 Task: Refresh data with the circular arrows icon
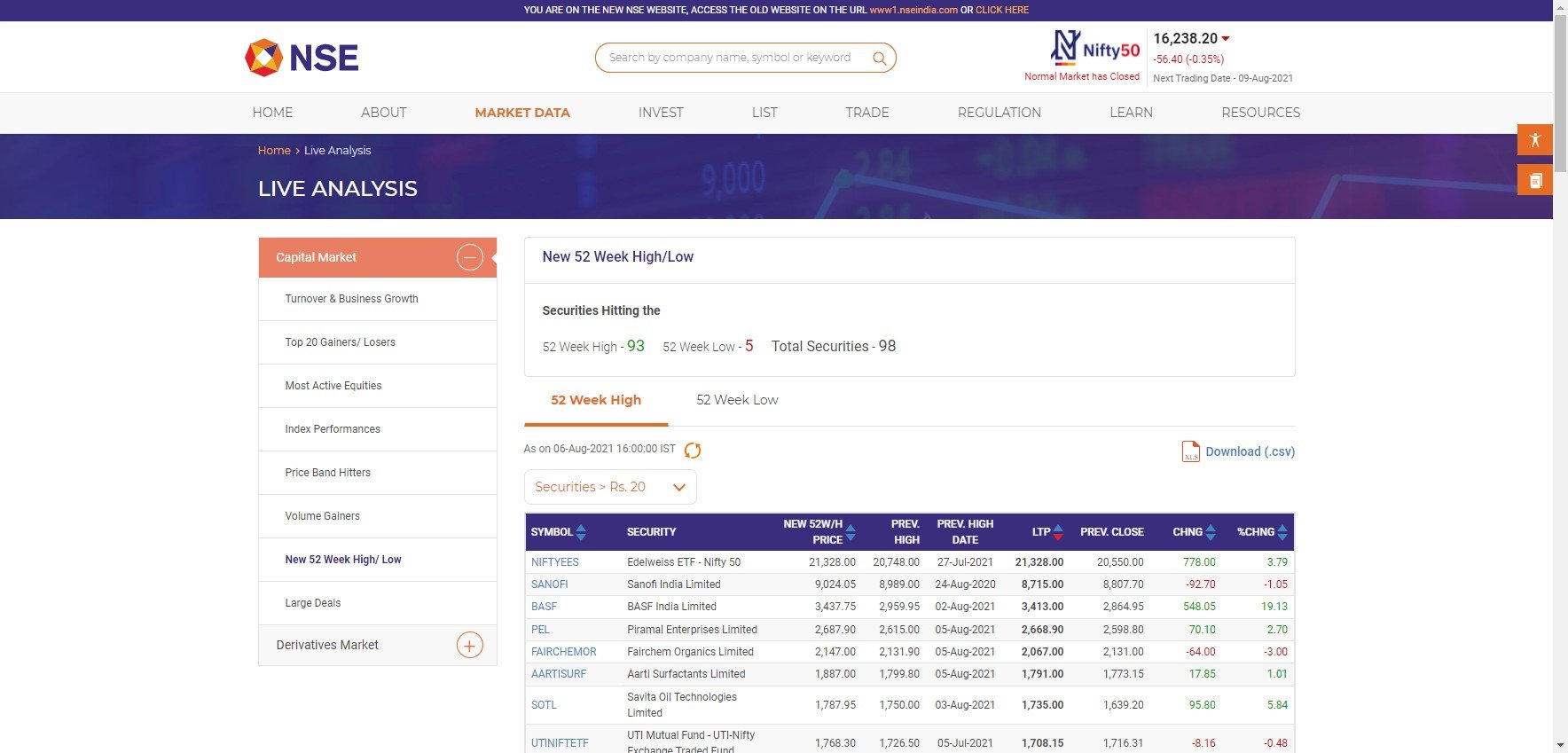(693, 451)
